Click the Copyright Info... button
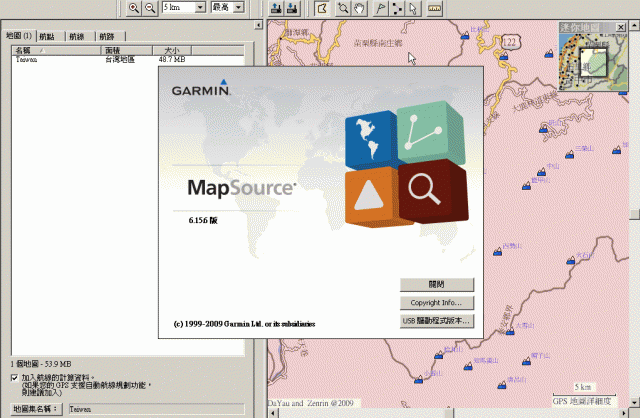The width and height of the screenshot is (640, 418). click(x=437, y=303)
